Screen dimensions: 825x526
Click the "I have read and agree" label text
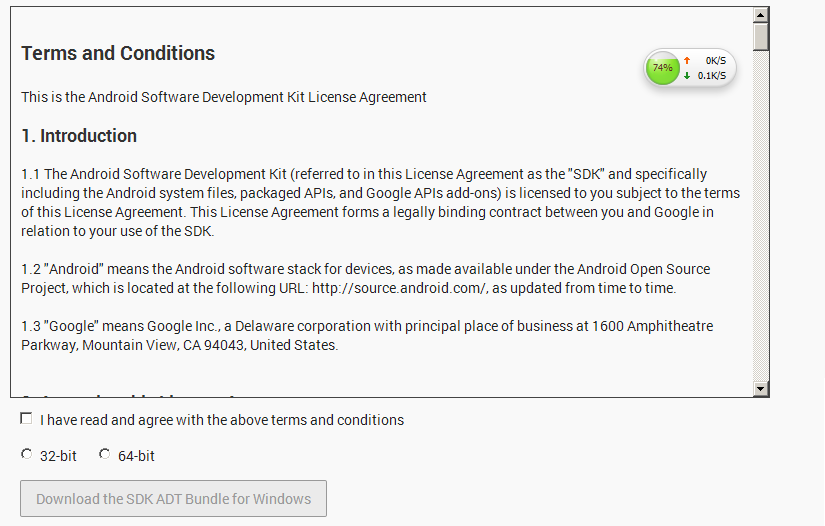(222, 420)
